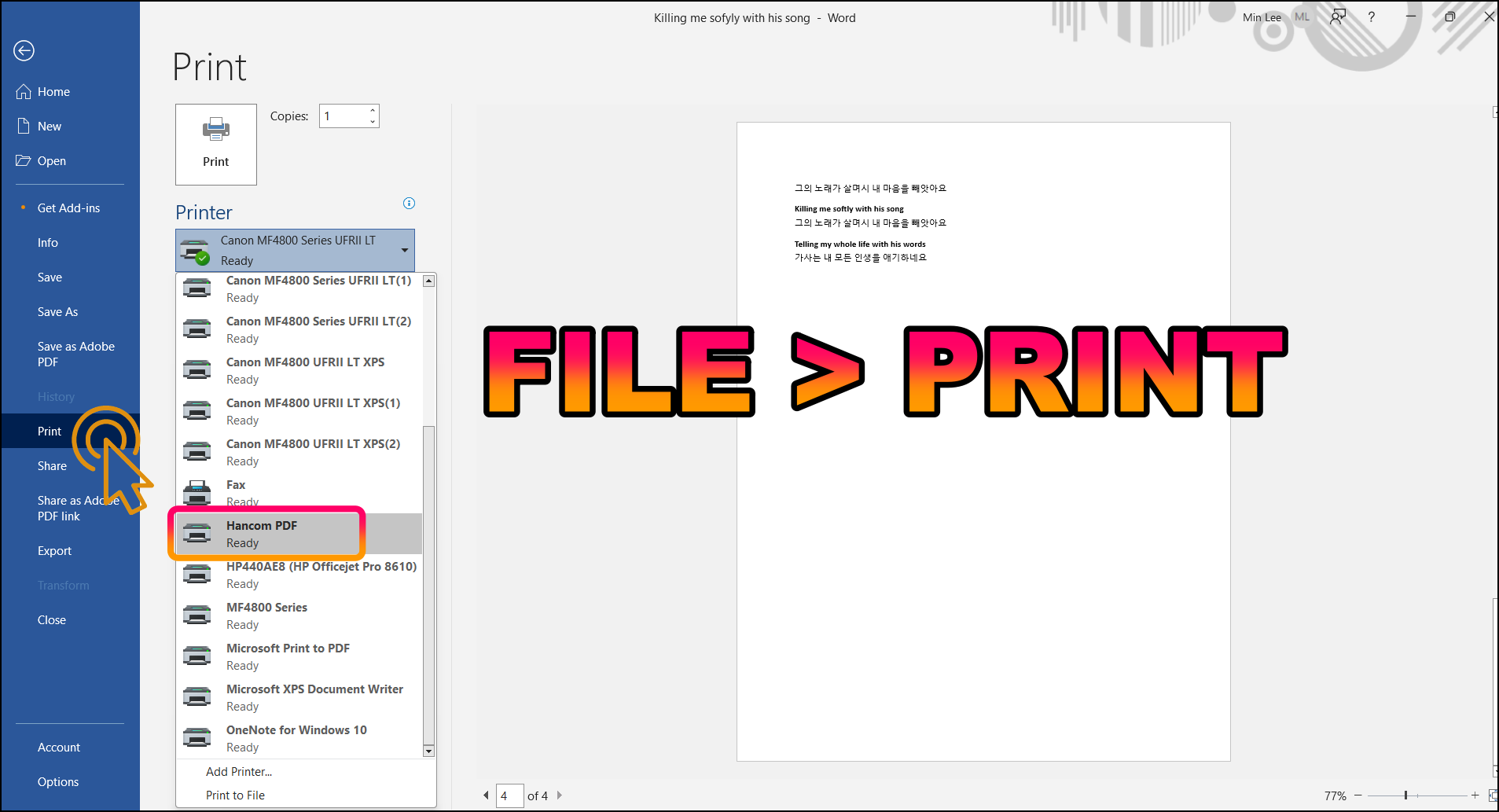Go to the next preview page
Viewport: 1499px width, 812px height.
(x=560, y=795)
